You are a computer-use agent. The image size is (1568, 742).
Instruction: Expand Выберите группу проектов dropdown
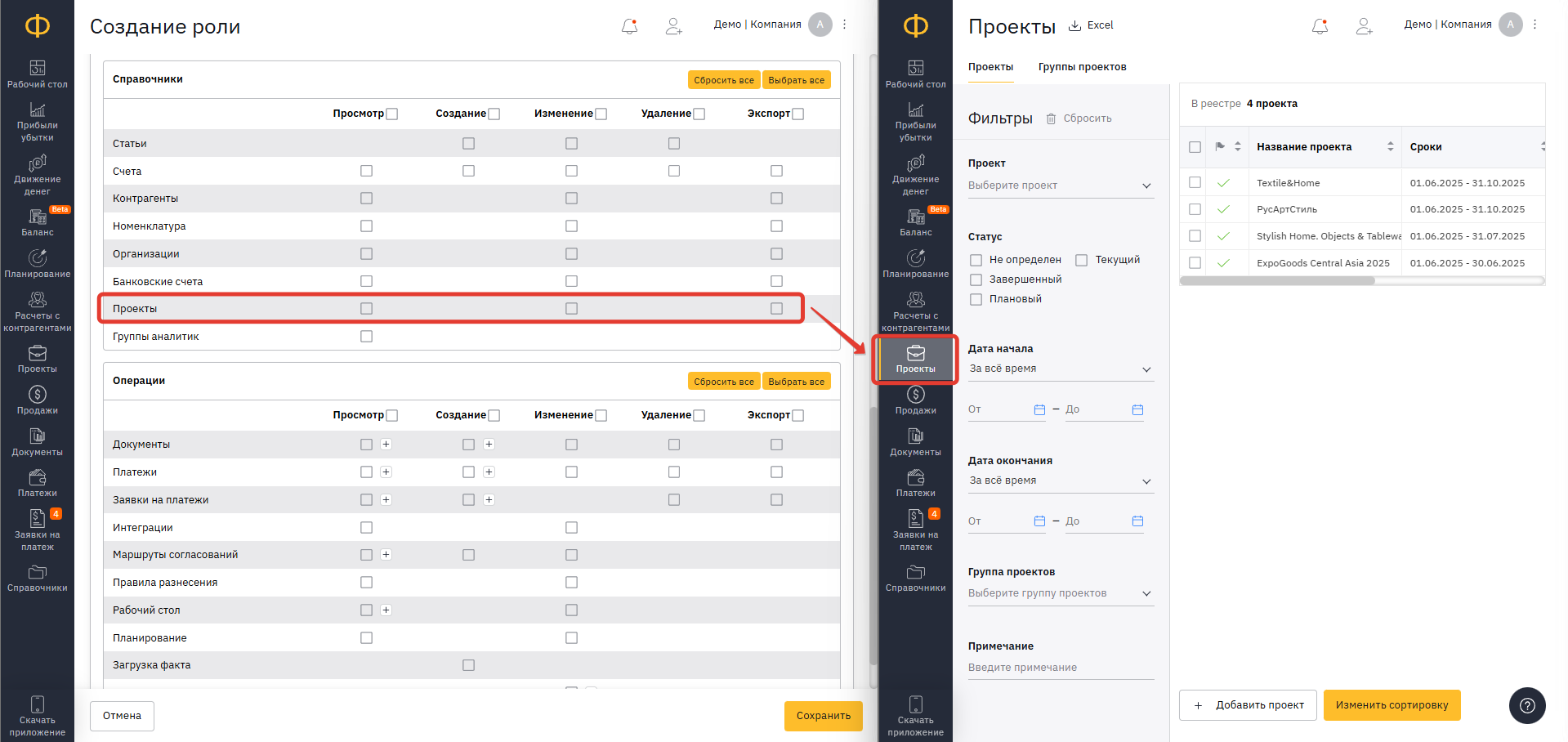click(1060, 593)
